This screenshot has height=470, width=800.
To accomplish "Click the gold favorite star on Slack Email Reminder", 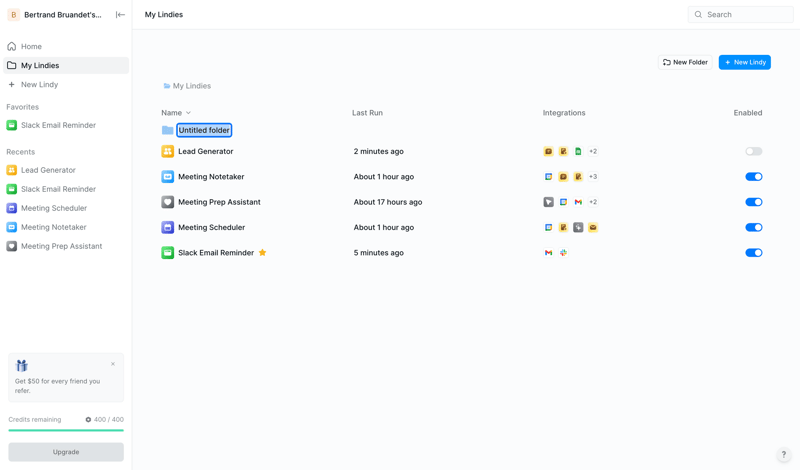I will click(262, 253).
